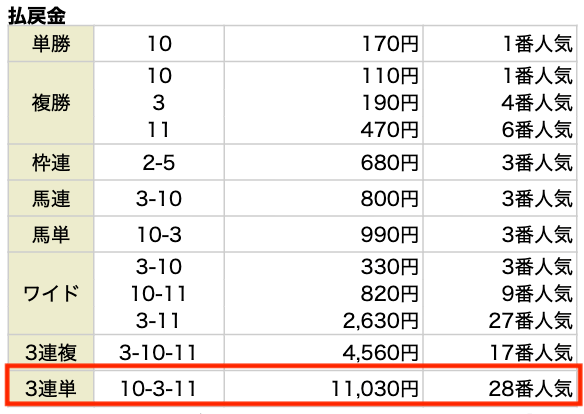
Task: Click the 払戻金 heading
Action: 37,16
